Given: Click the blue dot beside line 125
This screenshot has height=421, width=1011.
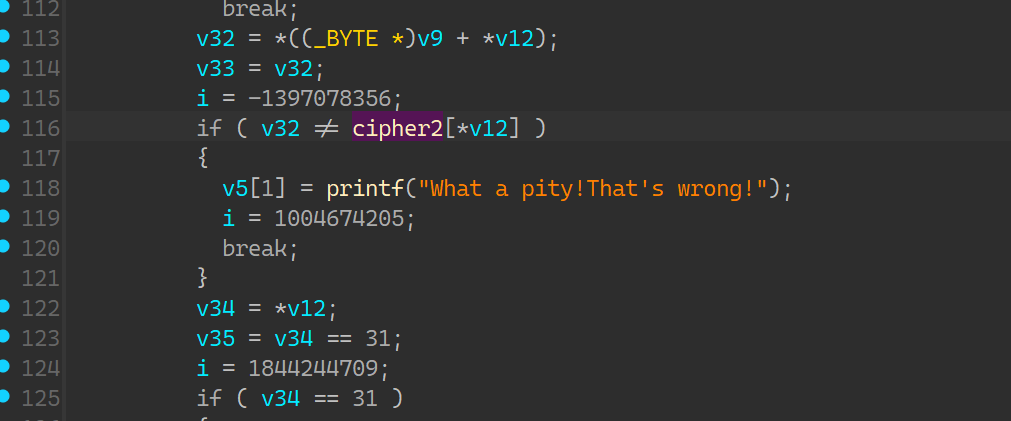Looking at the screenshot, I should (5, 397).
